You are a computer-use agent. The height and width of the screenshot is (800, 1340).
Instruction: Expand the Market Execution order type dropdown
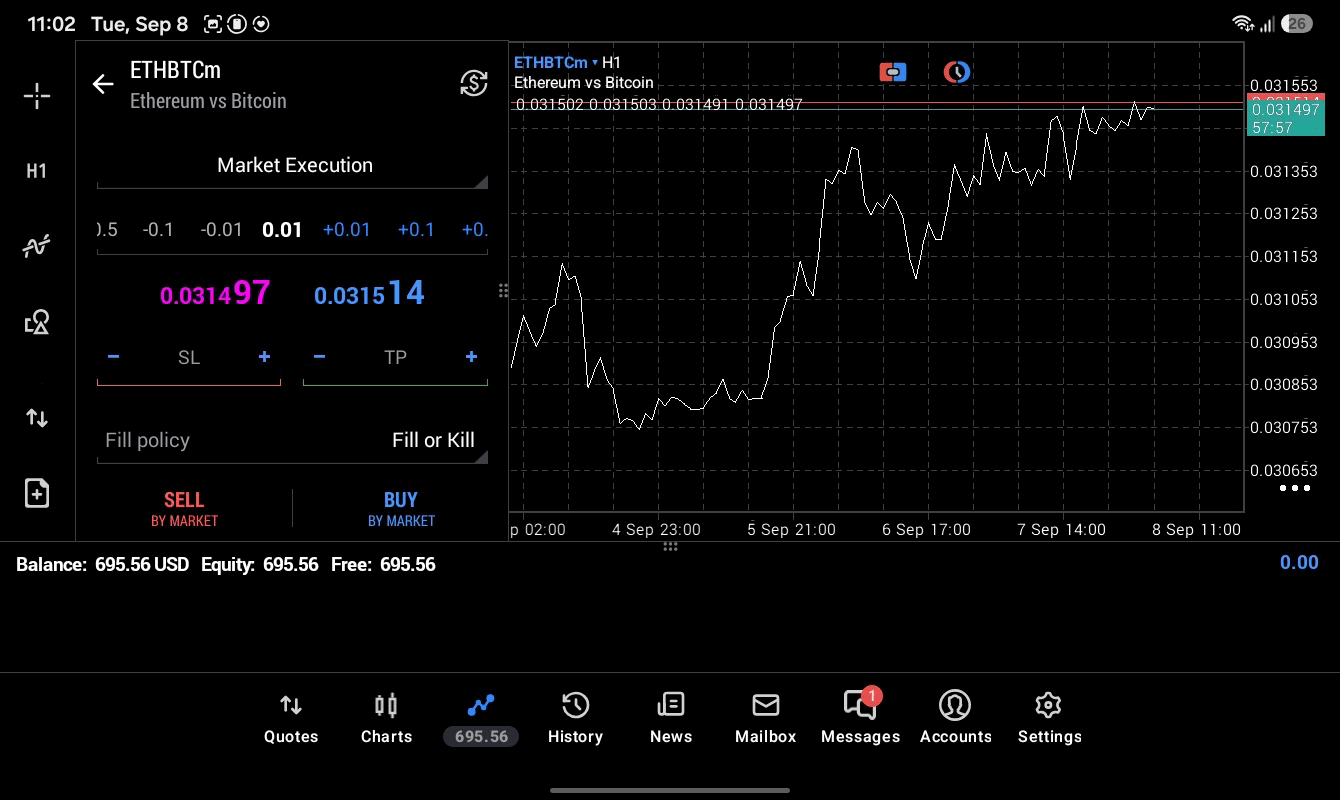293,166
